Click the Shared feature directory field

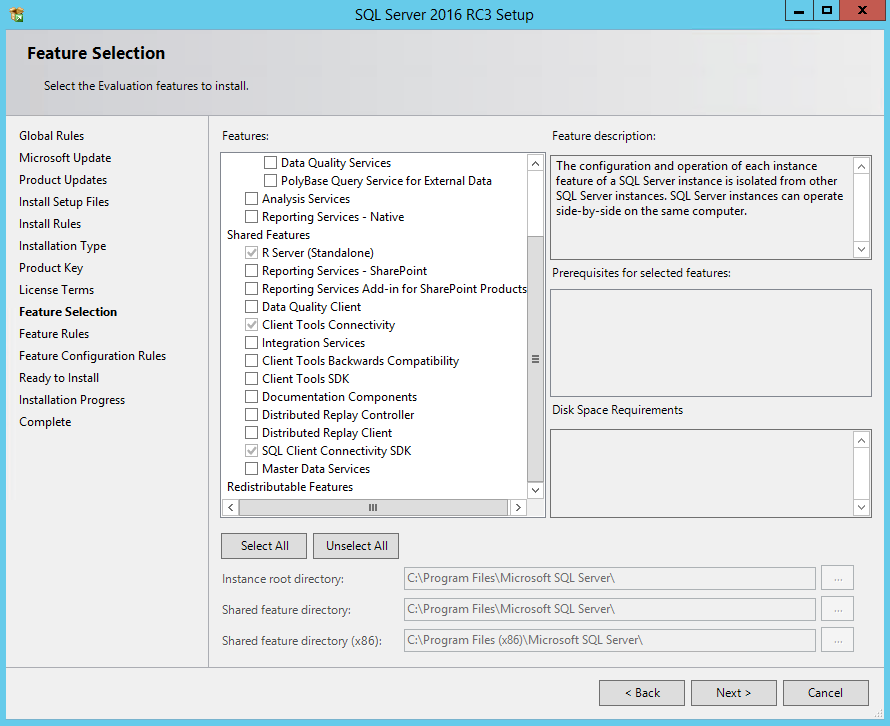pos(610,609)
